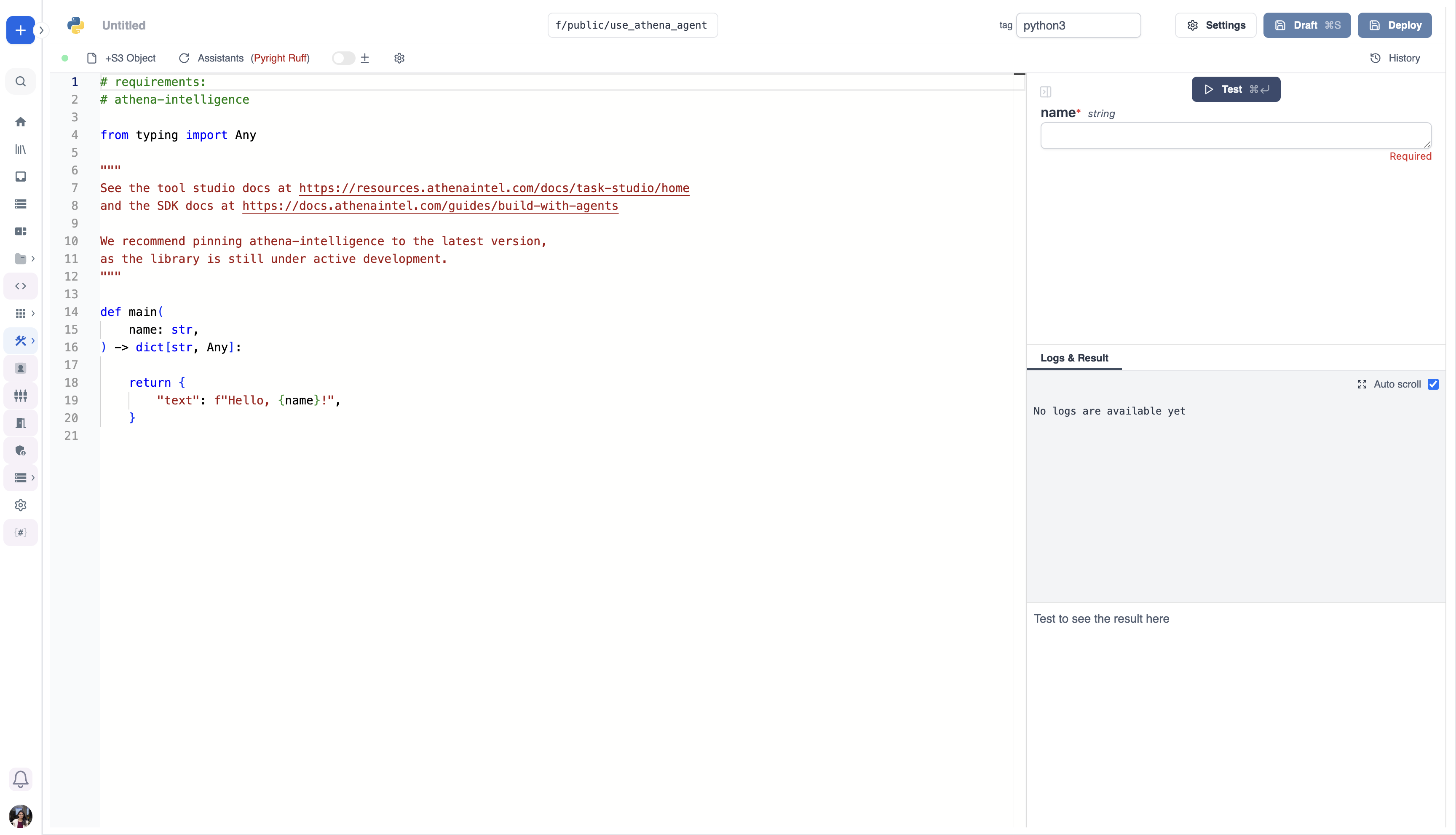Image resolution: width=1456 pixels, height=835 pixels.
Task: Open the search icon in sidebar
Action: point(21,81)
